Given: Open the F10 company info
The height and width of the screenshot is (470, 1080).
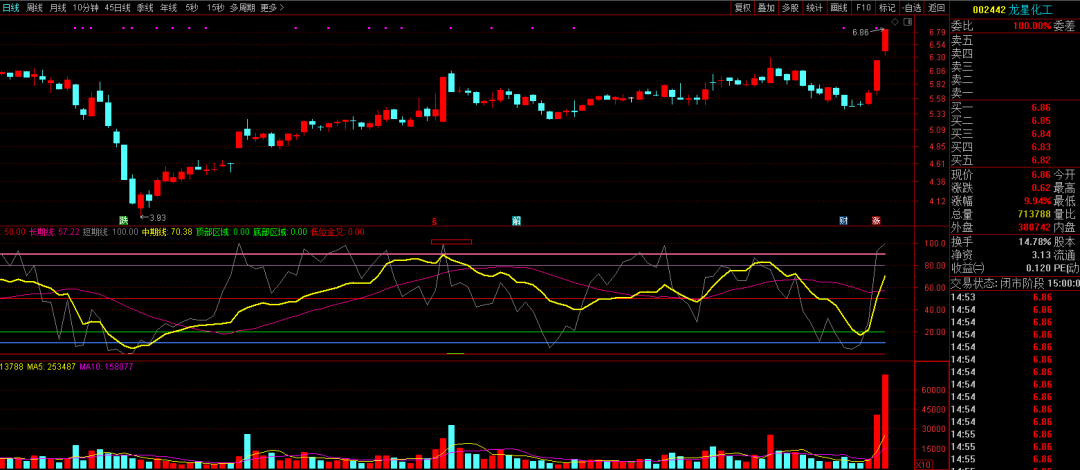Looking at the screenshot, I should click(x=863, y=7).
